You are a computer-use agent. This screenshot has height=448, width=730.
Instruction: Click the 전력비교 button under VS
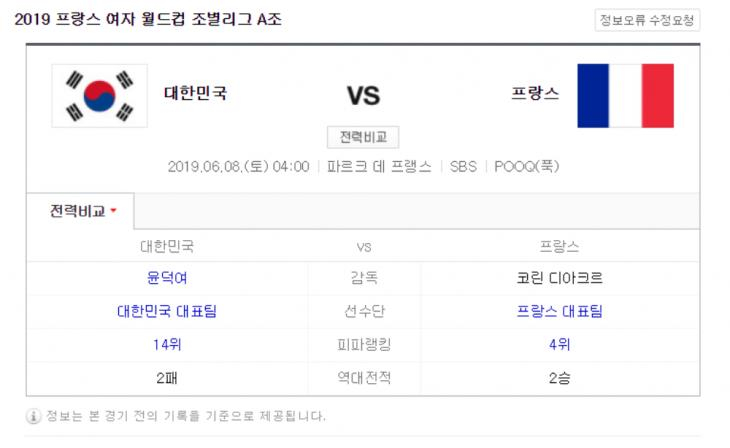click(363, 137)
